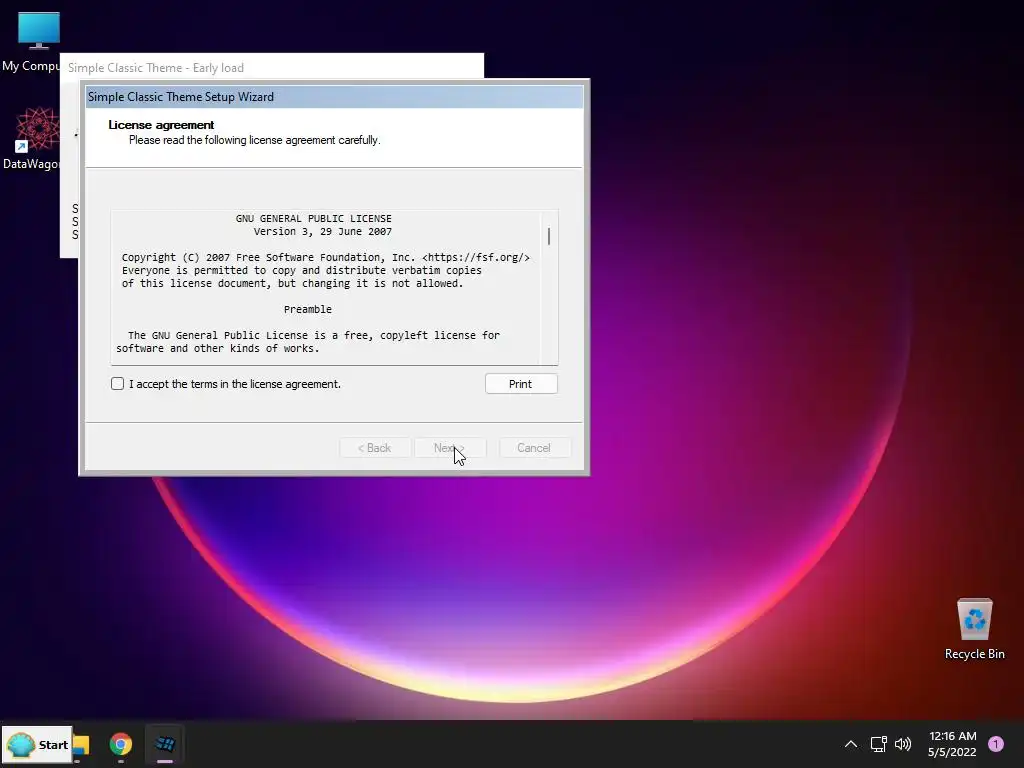Image resolution: width=1024 pixels, height=768 pixels.
Task: Click the Preamble heading in license text
Action: point(308,310)
